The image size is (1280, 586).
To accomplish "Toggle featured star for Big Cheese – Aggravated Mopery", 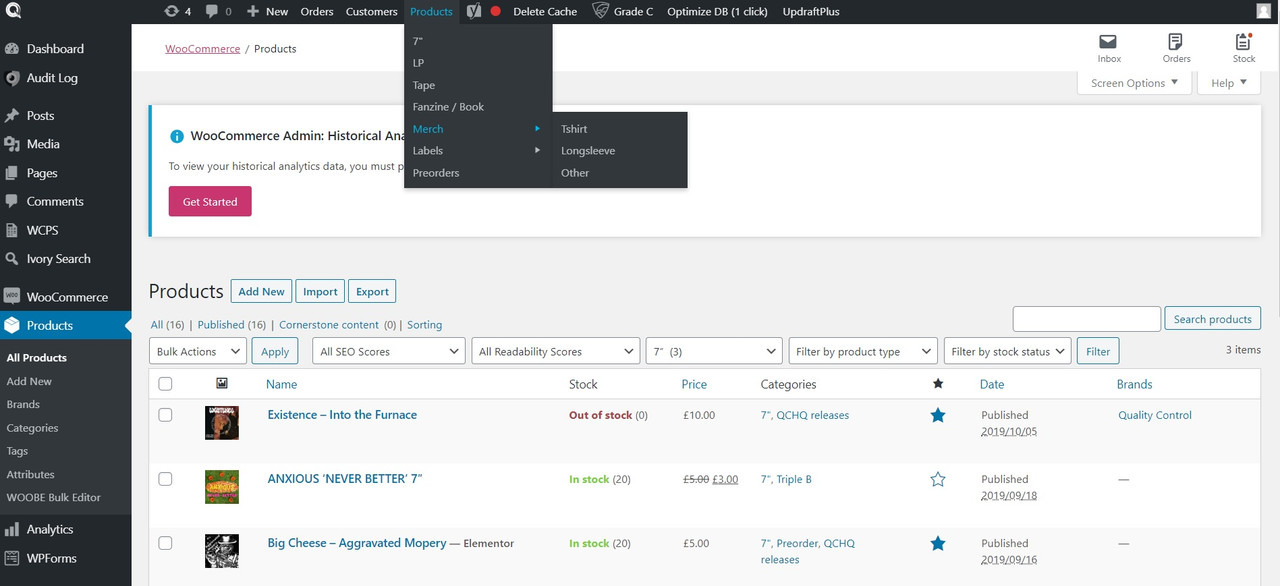I will pyautogui.click(x=938, y=544).
